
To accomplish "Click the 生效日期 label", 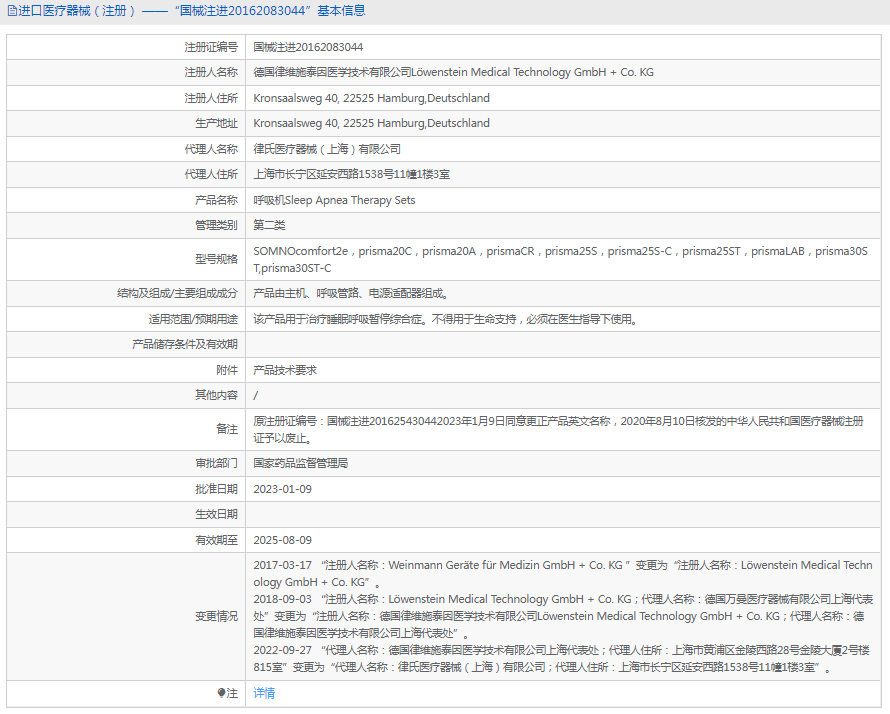I will pos(217,514).
